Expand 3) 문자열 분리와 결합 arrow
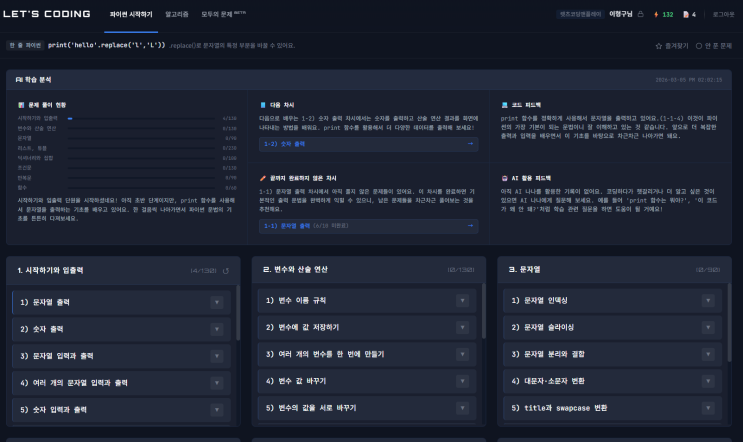 point(708,354)
